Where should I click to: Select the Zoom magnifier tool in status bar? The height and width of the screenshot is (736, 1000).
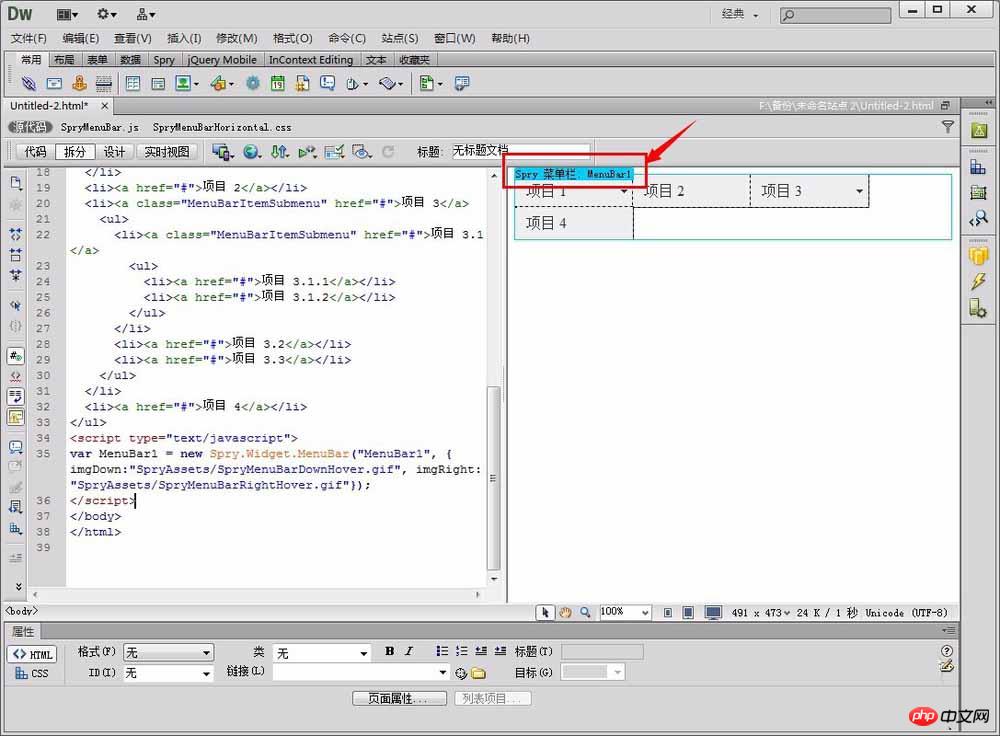(x=585, y=612)
